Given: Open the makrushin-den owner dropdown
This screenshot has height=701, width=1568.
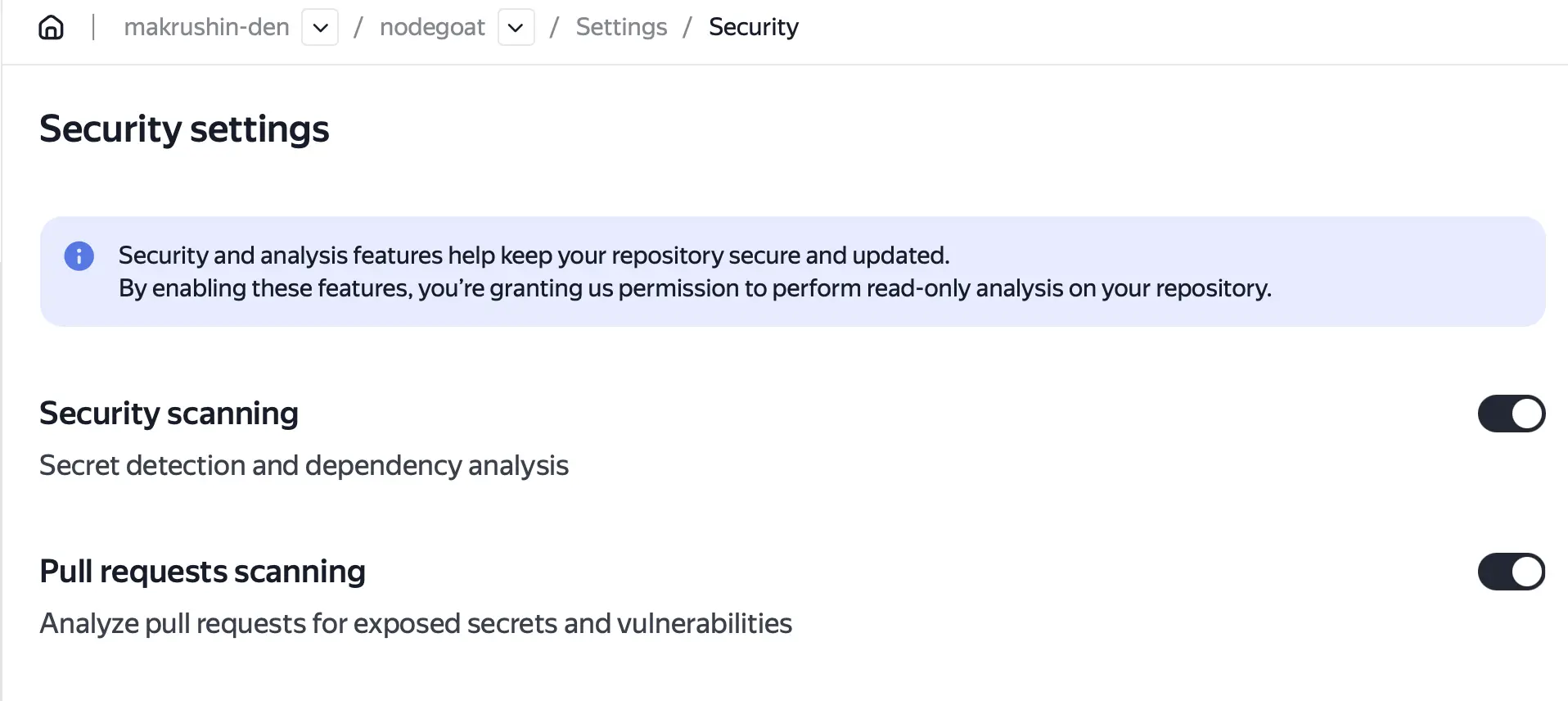Looking at the screenshot, I should (320, 28).
